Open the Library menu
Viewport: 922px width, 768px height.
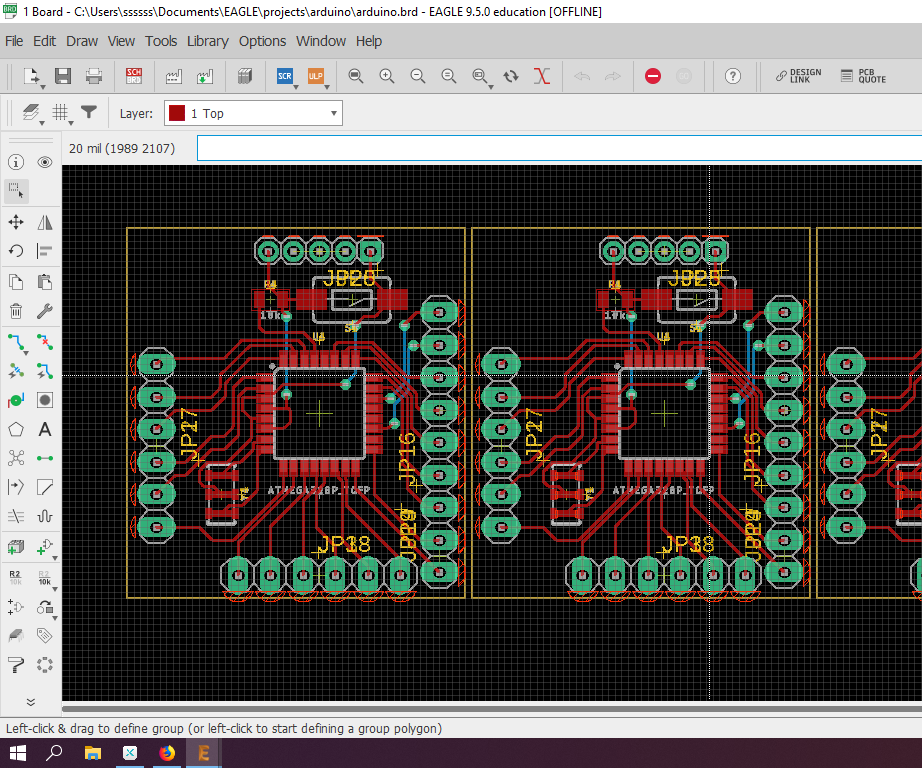tap(207, 41)
